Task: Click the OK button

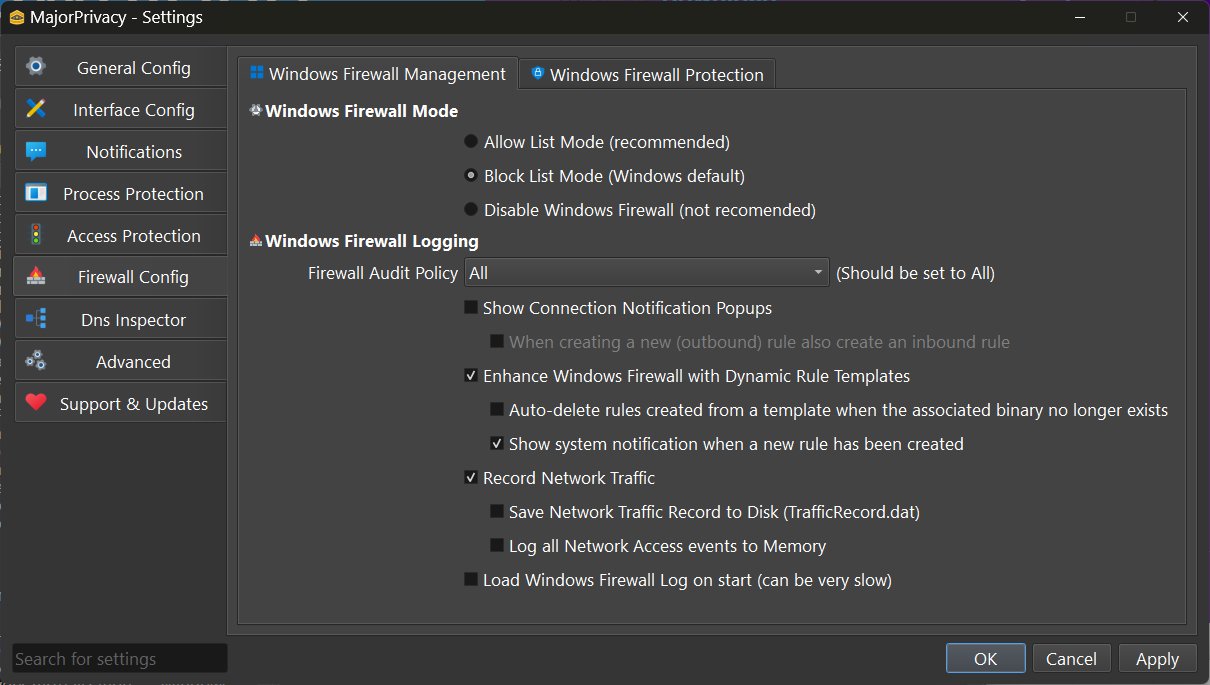Action: click(x=986, y=658)
